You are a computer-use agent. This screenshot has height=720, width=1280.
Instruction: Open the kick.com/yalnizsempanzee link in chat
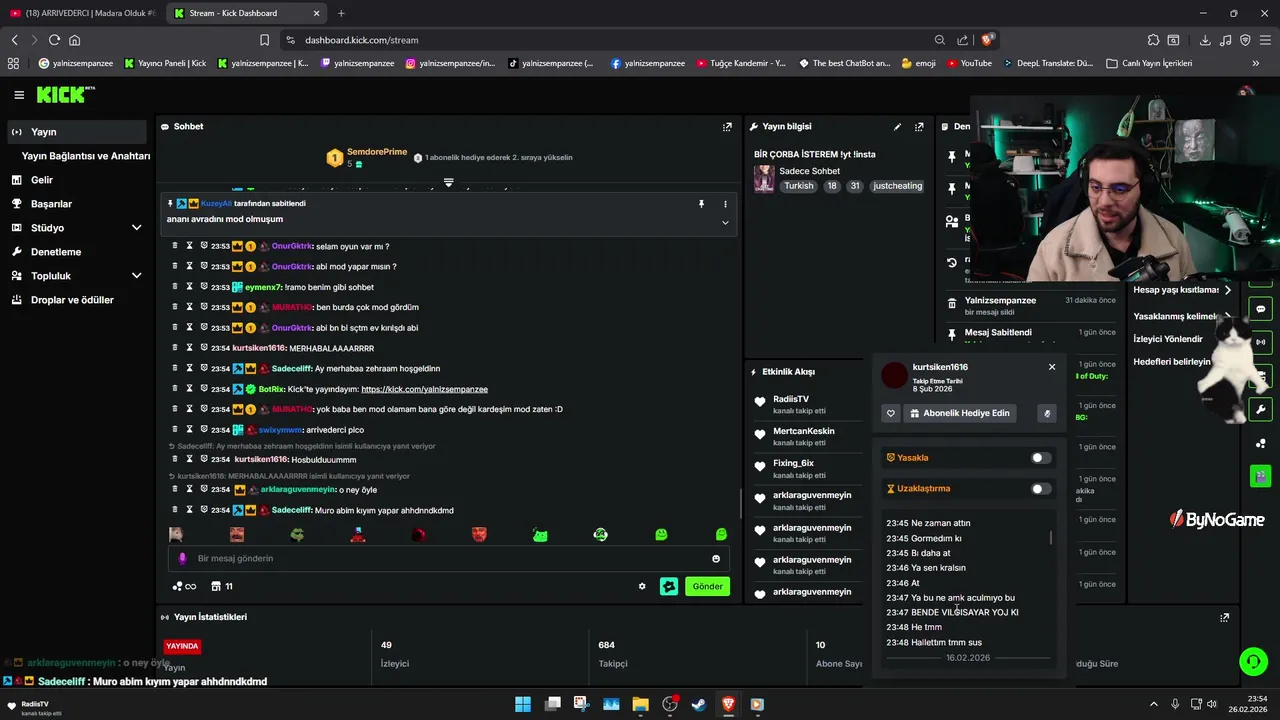[424, 389]
